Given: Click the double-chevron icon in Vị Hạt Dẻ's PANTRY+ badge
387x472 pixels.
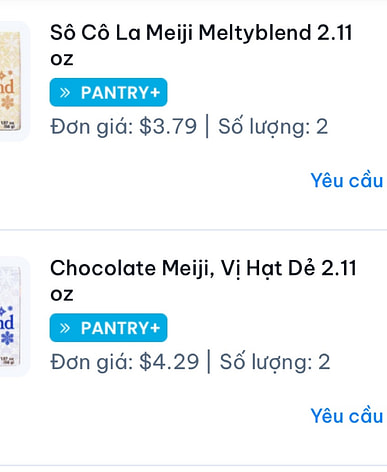Looking at the screenshot, I should click(x=65, y=328).
